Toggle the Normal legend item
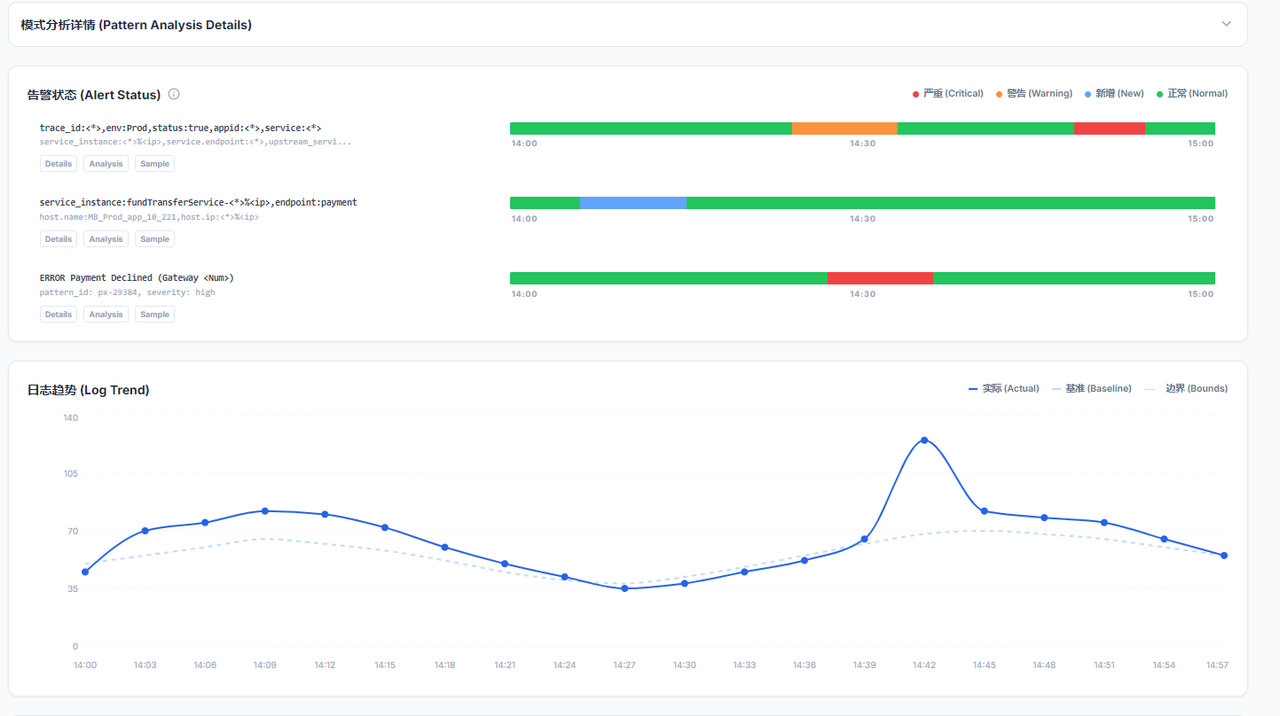 pyautogui.click(x=1192, y=94)
